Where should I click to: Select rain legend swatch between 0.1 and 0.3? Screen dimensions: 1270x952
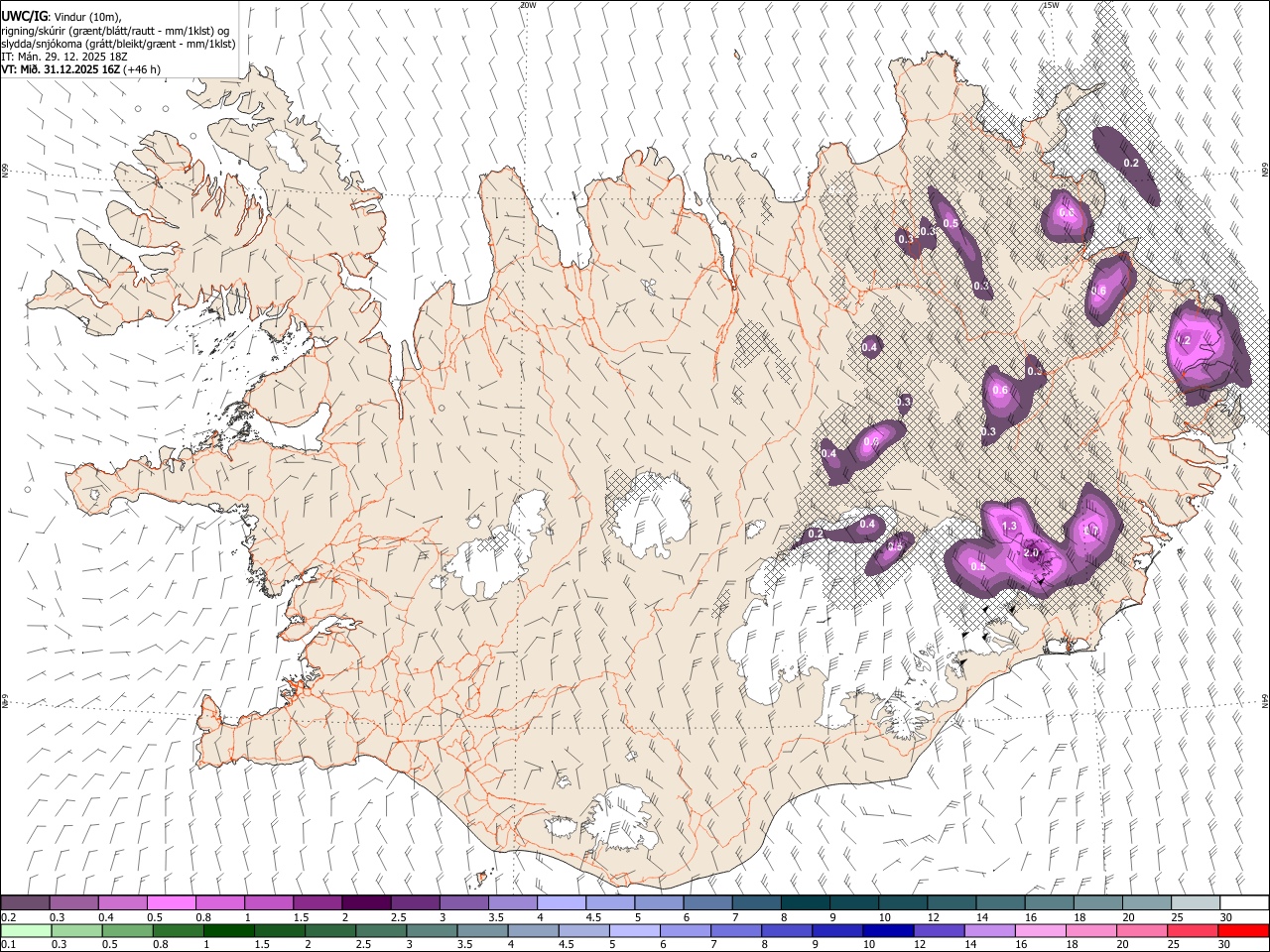(x=25, y=930)
